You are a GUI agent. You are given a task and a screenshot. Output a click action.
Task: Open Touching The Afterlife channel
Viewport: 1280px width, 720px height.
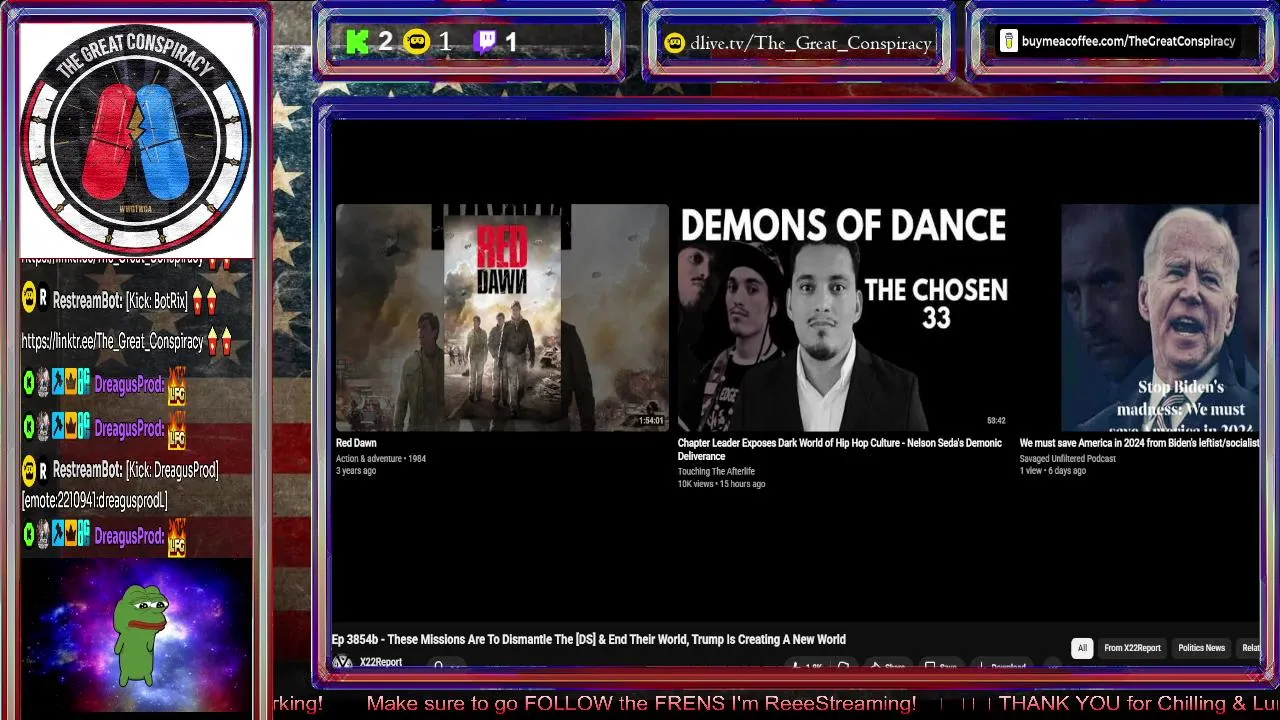716,472
